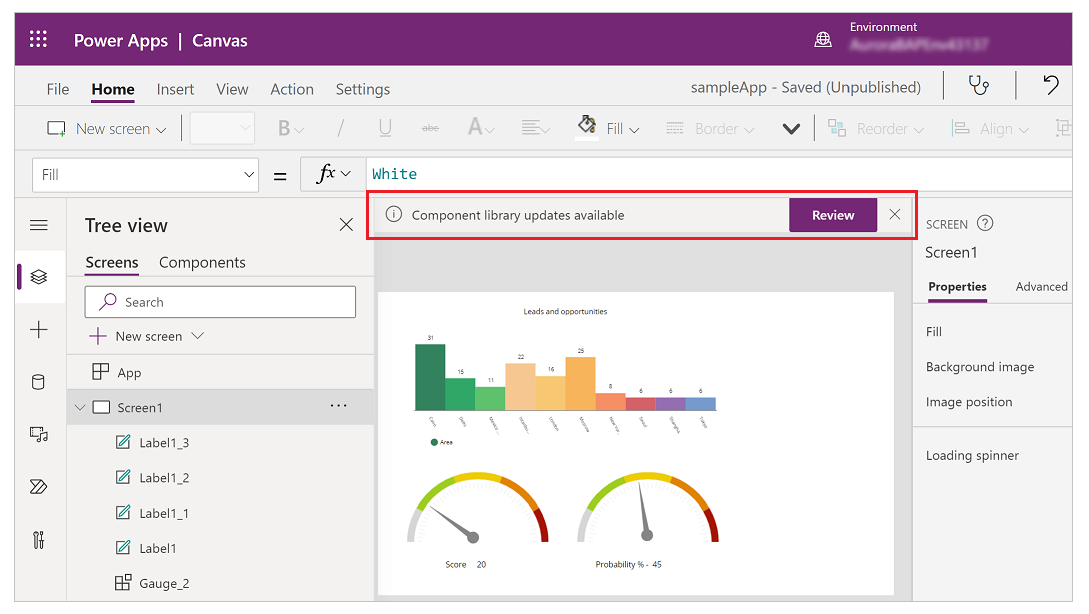Switch to the Properties tab
Screen dimensions: 1089x614
tap(957, 287)
